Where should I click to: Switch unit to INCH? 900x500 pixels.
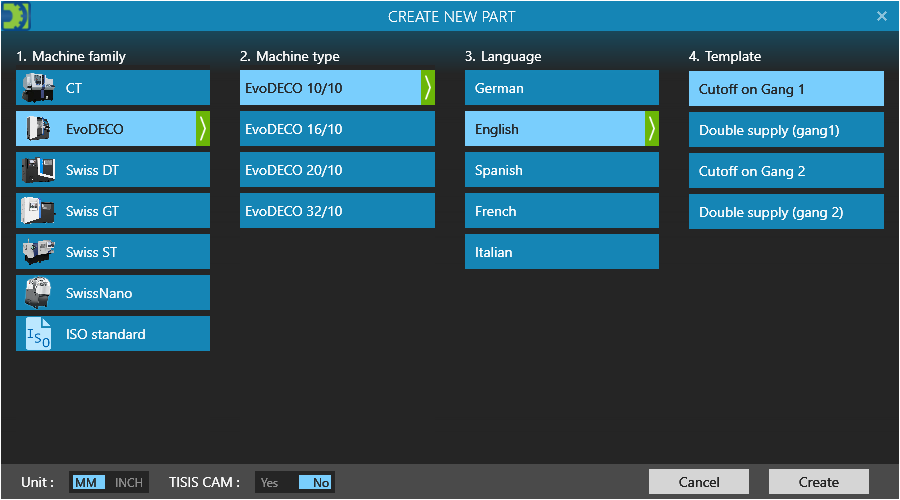(x=129, y=483)
